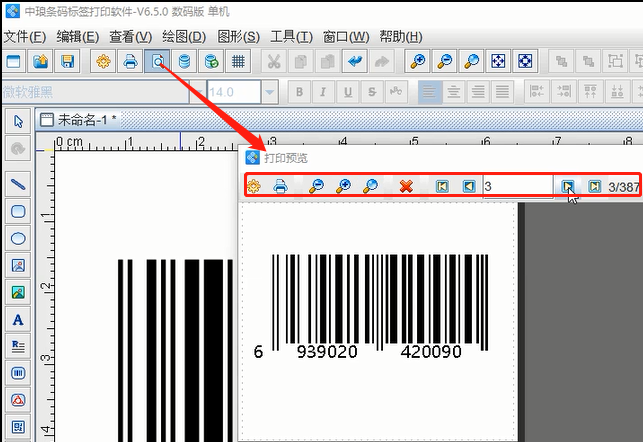Click the actual-size icon beside fit-to-window

point(525,62)
